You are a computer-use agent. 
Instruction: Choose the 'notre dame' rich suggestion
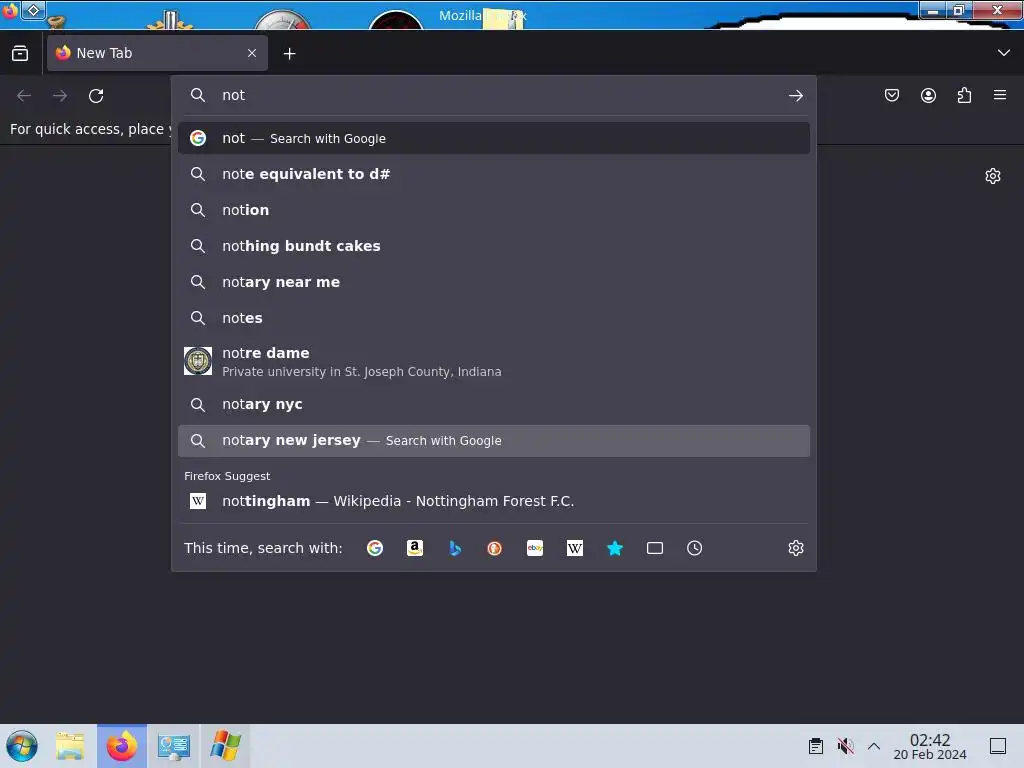click(x=494, y=361)
